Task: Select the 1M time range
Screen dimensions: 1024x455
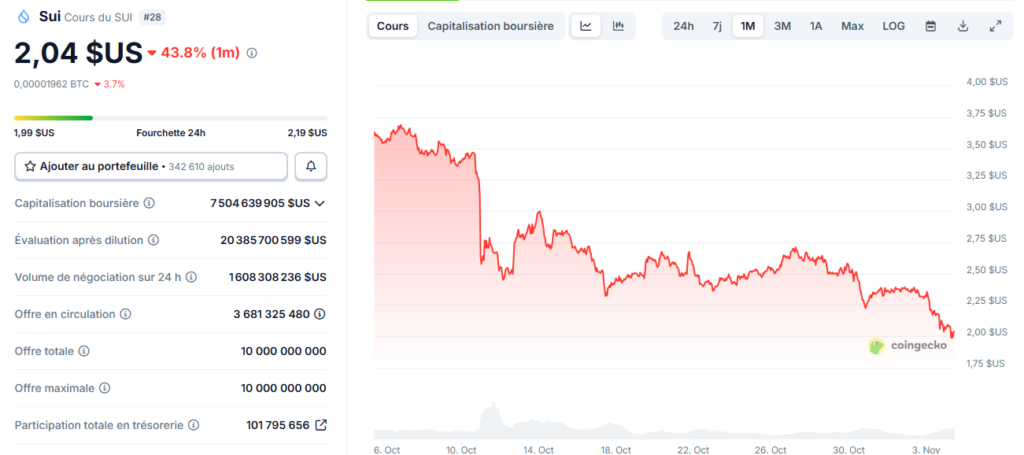Action: (x=748, y=26)
